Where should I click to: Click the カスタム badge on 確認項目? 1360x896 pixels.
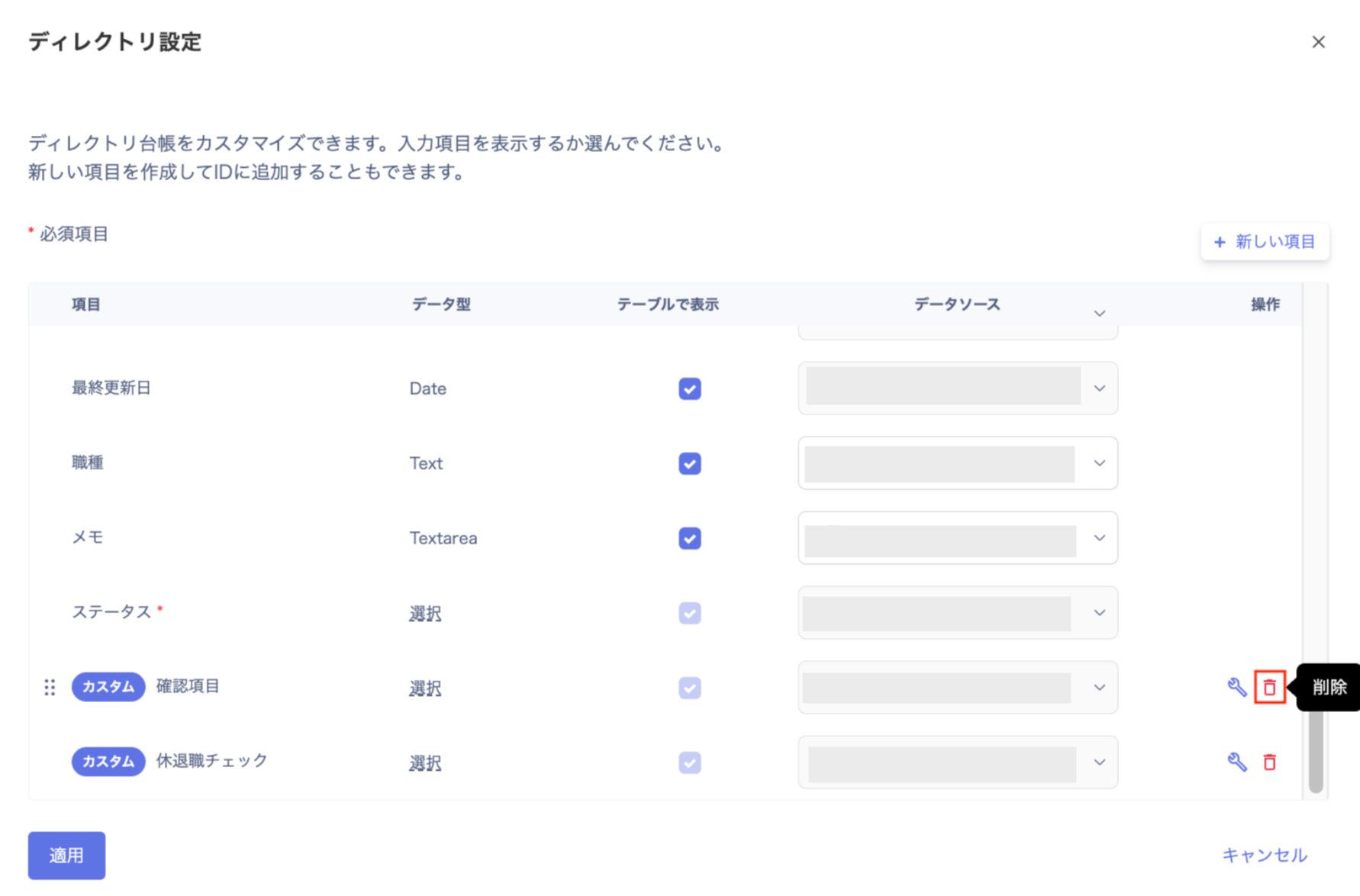108,687
